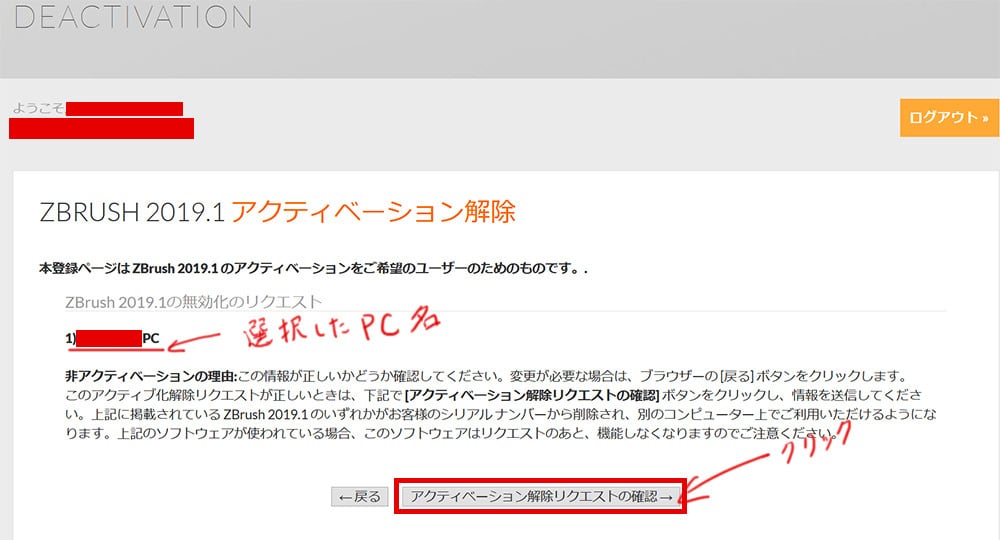Click the bold 本登録ページは intro sentence

312,269
